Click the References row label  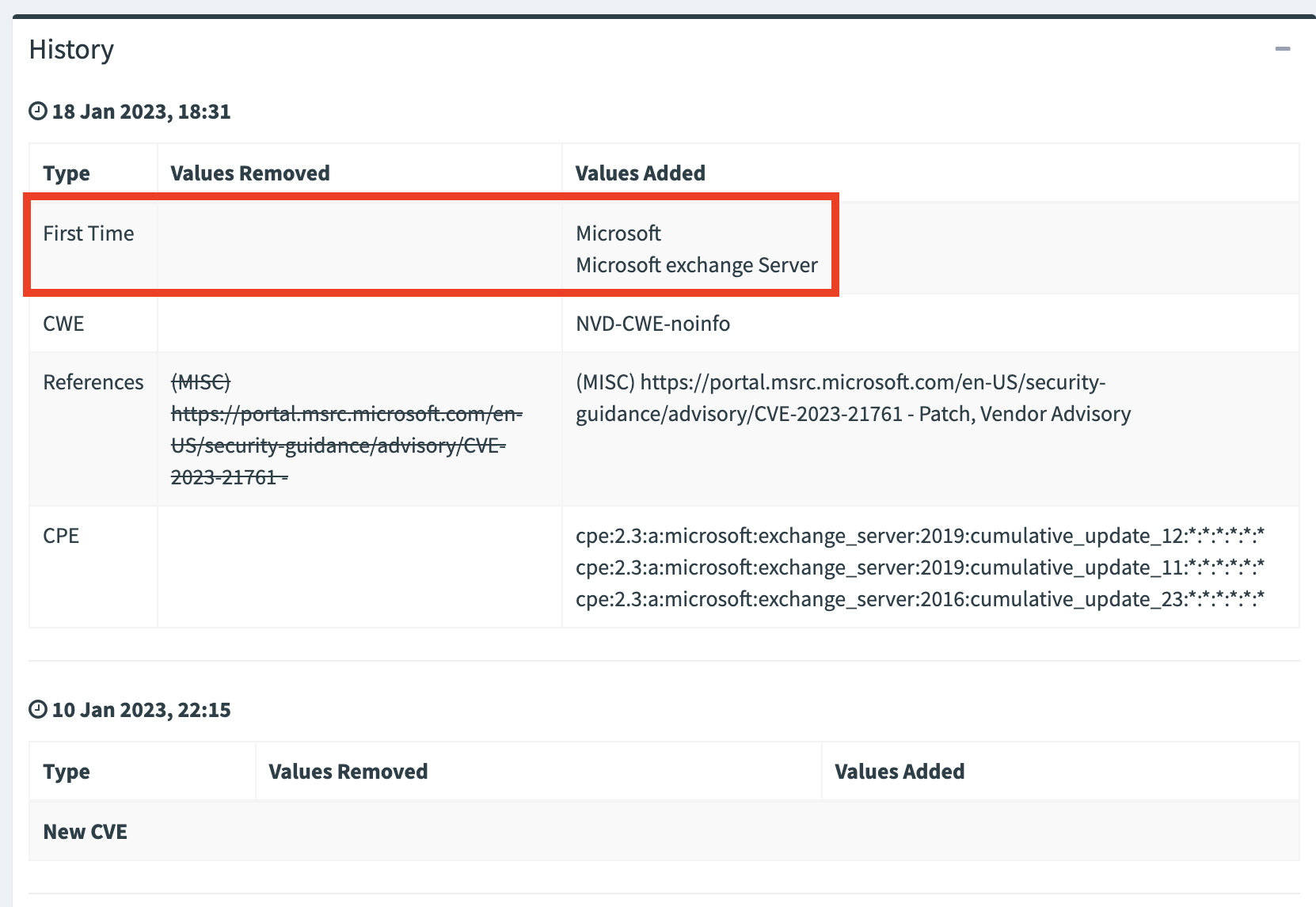(x=93, y=381)
